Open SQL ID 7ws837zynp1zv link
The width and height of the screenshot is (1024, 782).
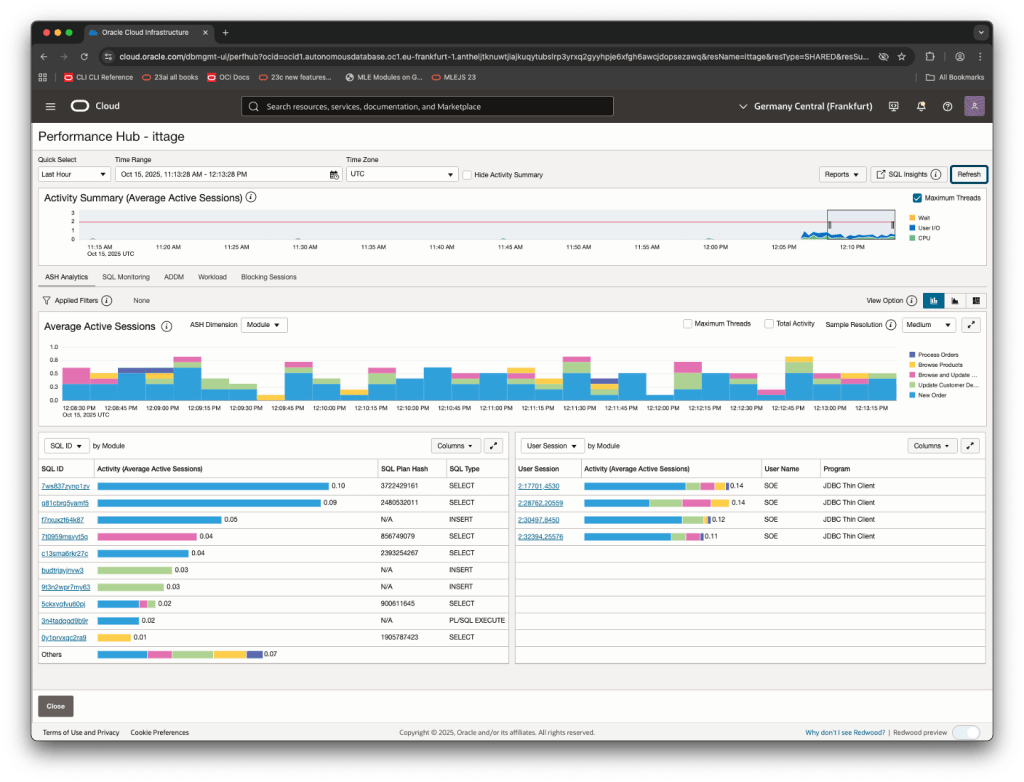[x=65, y=486]
